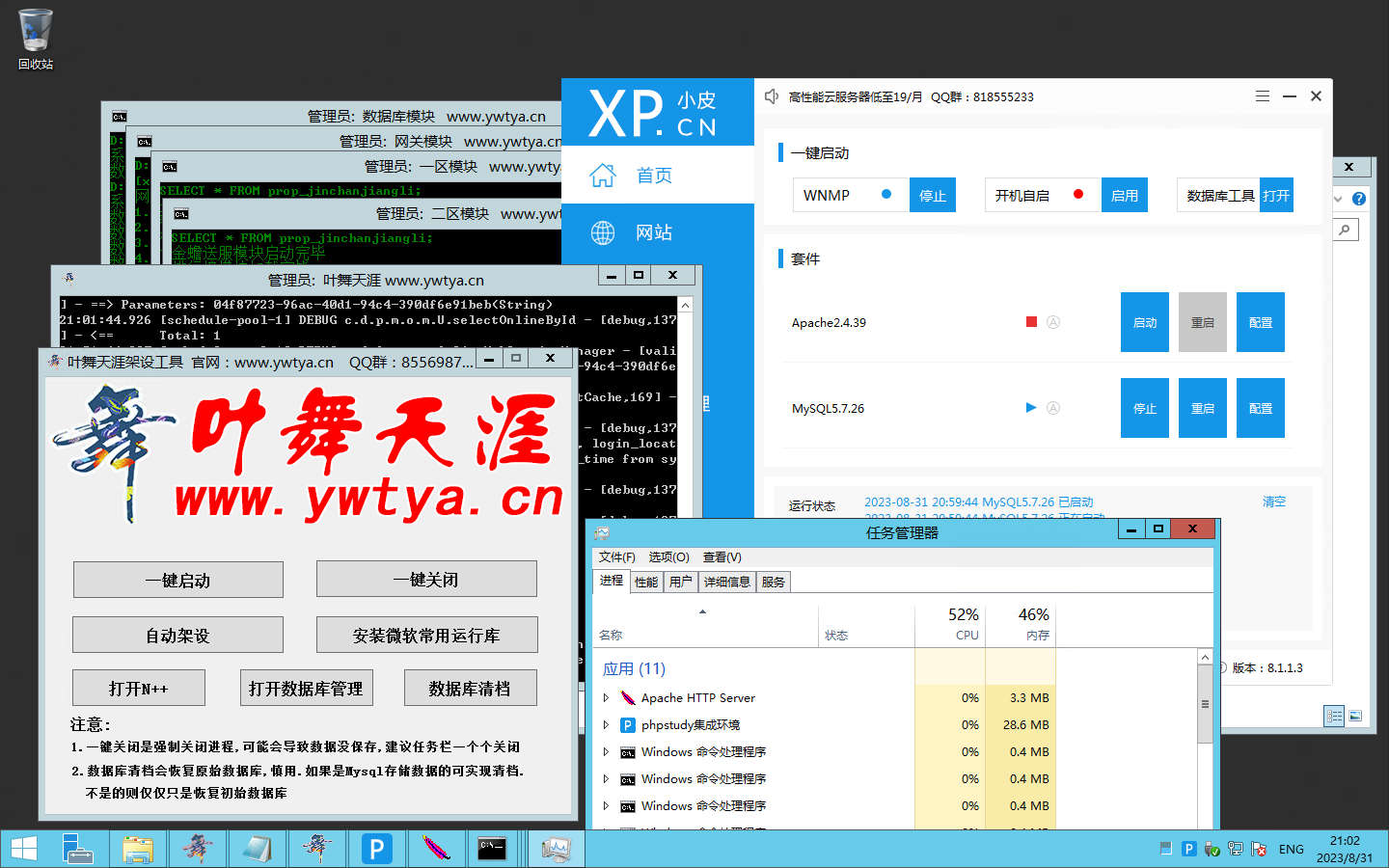Open the Windows Start button
This screenshot has height=868, width=1389.
23,849
